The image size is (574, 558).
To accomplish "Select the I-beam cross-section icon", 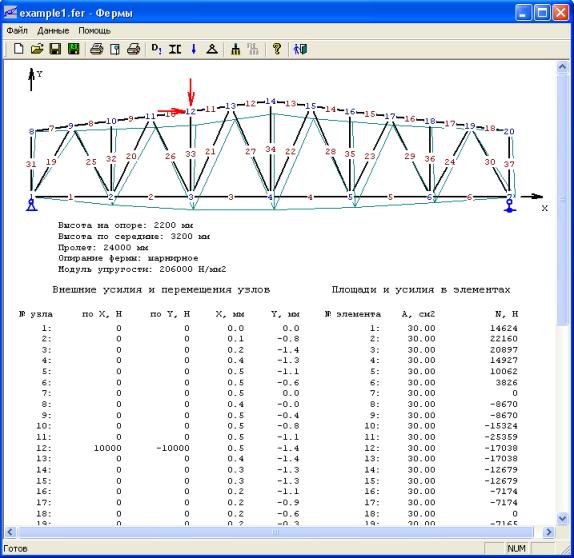I will [175, 49].
